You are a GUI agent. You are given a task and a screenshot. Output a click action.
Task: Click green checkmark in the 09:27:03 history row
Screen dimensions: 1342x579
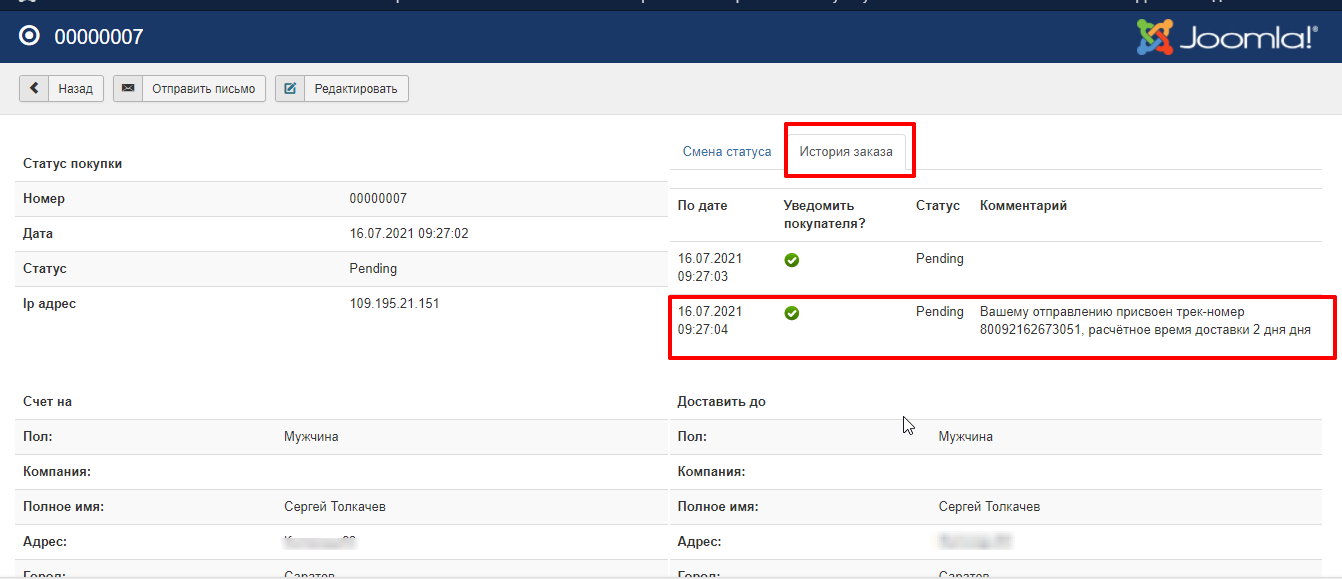pyautogui.click(x=791, y=260)
